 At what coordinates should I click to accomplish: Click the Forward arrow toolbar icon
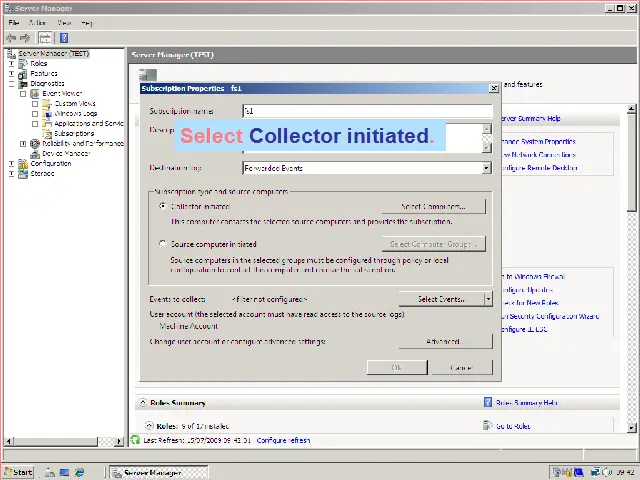(x=25, y=38)
